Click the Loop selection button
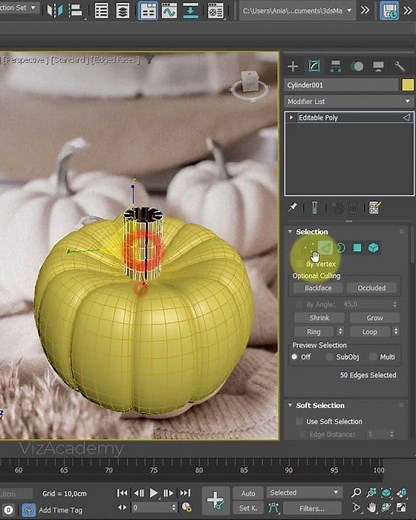This screenshot has width=416, height=520. point(369,332)
